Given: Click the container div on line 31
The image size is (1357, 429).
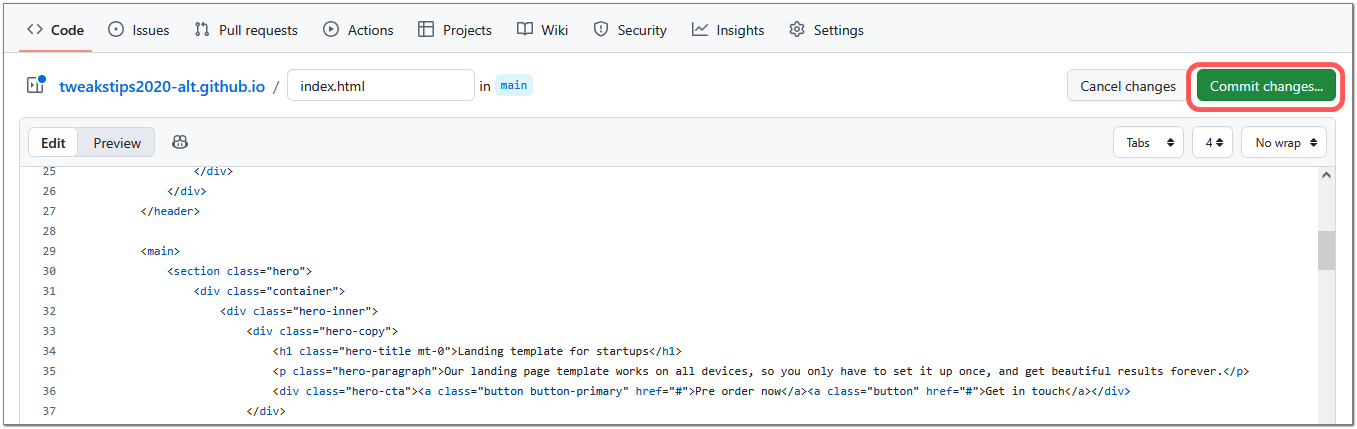Looking at the screenshot, I should point(269,291).
